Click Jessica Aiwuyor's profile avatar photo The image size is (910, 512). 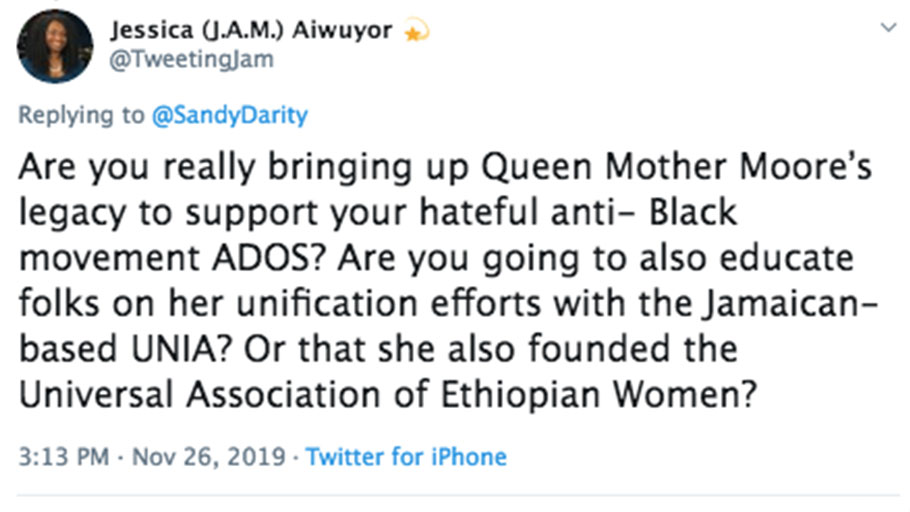coord(56,46)
